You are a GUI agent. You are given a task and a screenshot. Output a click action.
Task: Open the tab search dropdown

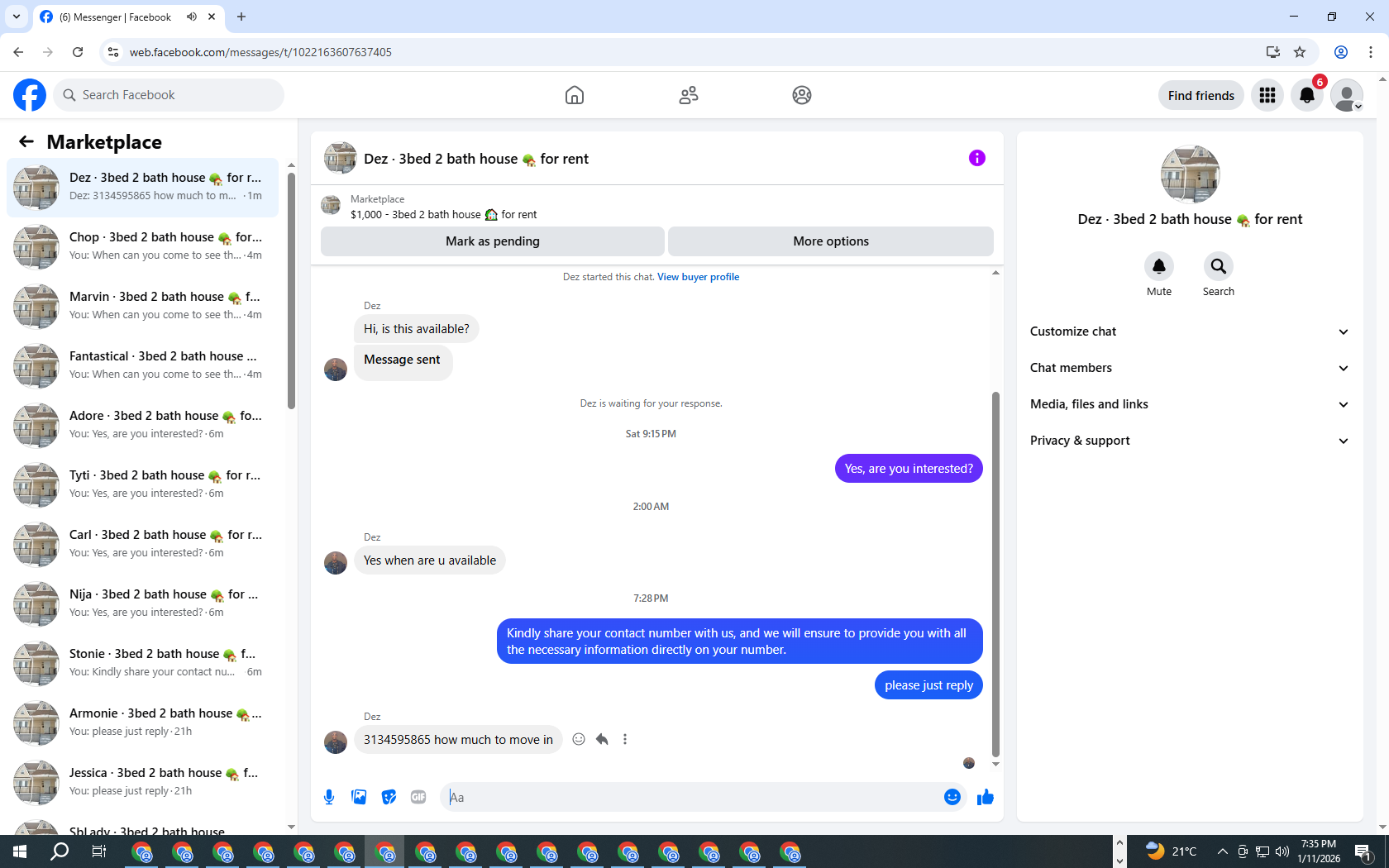17,17
